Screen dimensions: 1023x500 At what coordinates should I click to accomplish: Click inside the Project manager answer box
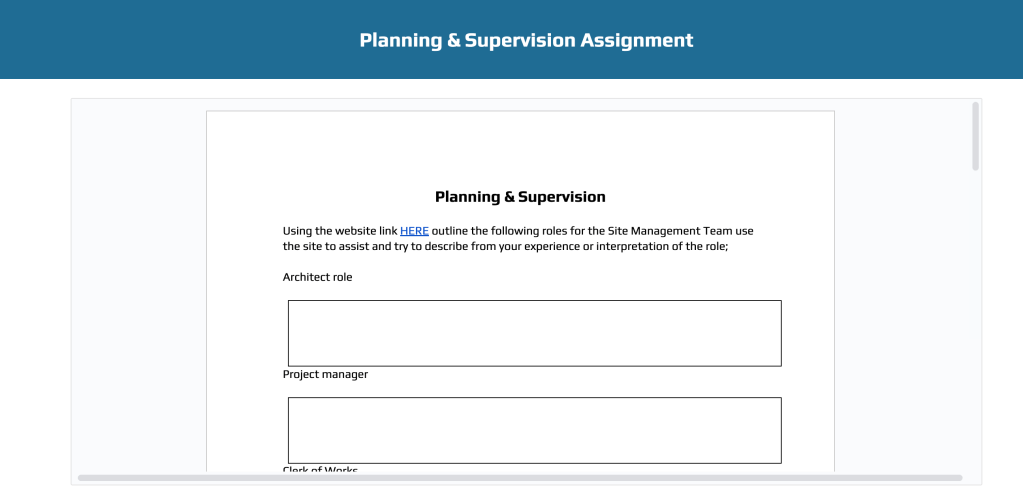tap(534, 430)
